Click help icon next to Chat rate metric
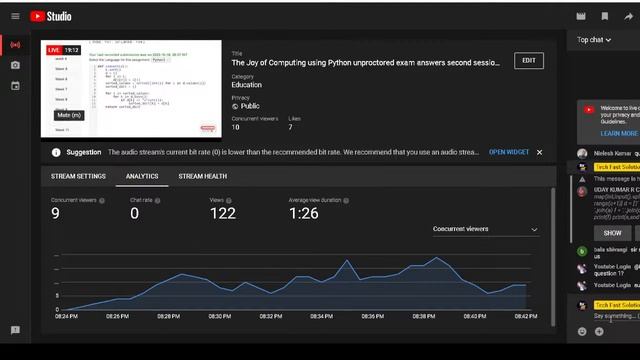Image resolution: width=640 pixels, height=360 pixels. [158, 200]
